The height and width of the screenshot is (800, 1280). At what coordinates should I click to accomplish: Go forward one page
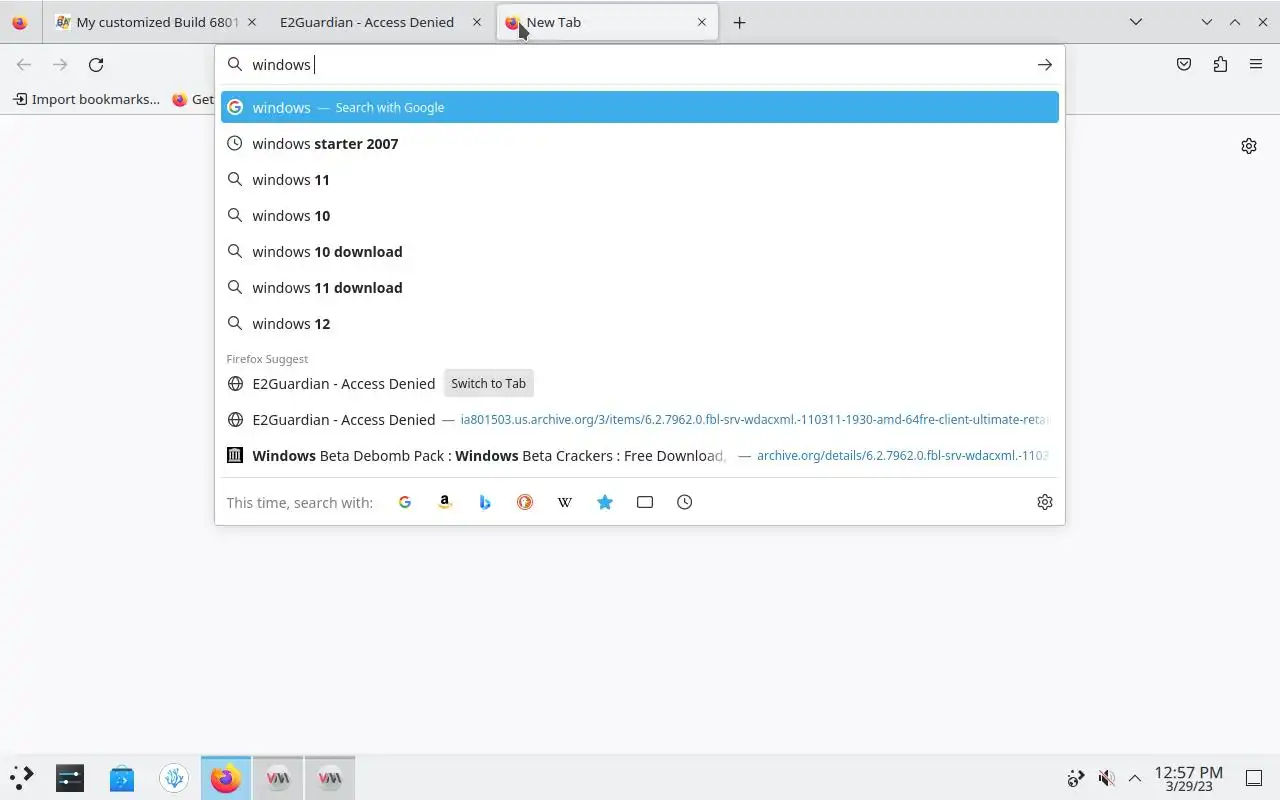(x=60, y=64)
